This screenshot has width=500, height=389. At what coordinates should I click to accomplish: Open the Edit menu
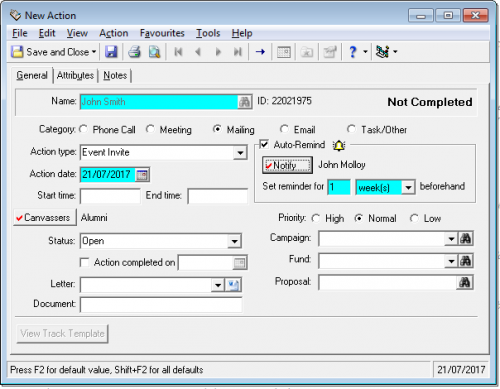47,33
